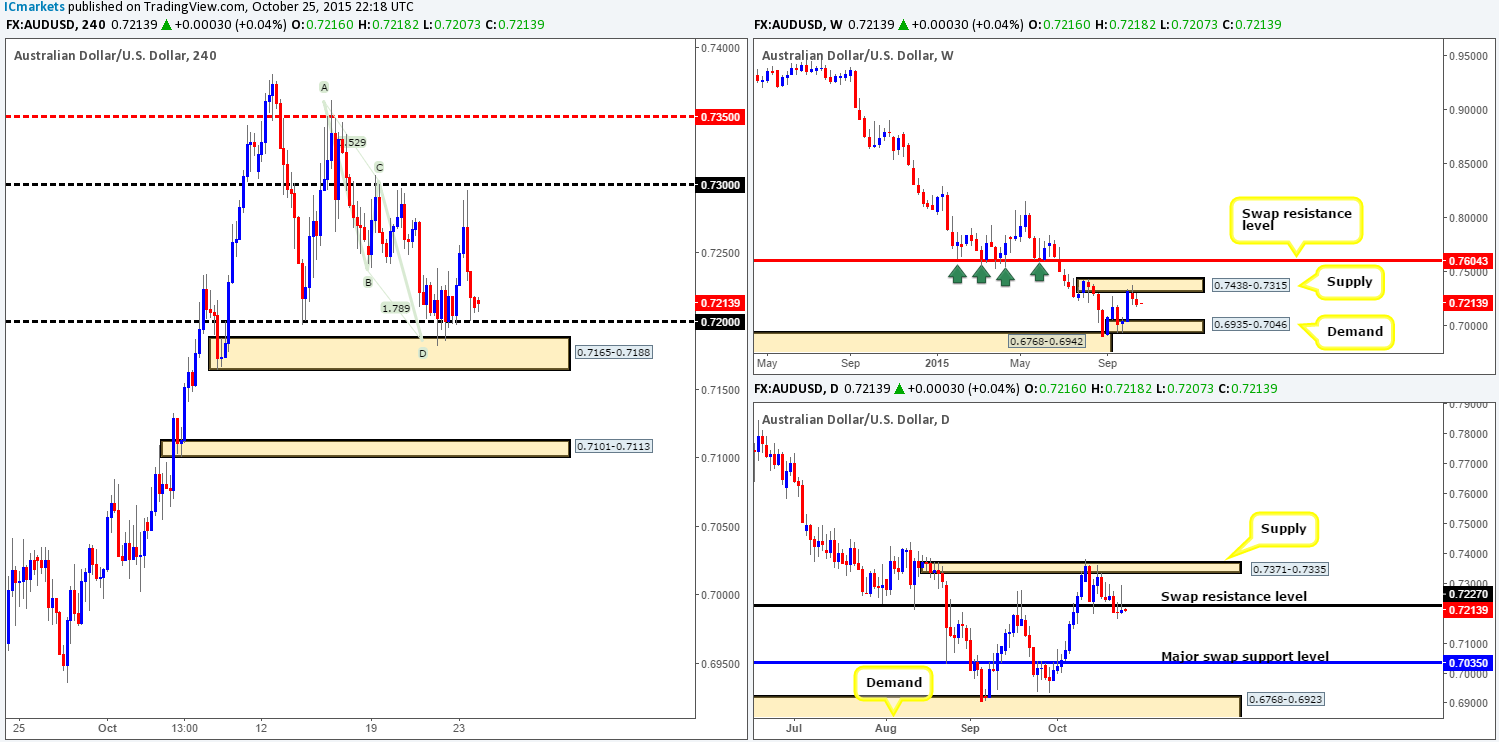This screenshot has height=742, width=1499.
Task: Select the 'Supply' callout on the daily chart
Action: [x=1284, y=528]
